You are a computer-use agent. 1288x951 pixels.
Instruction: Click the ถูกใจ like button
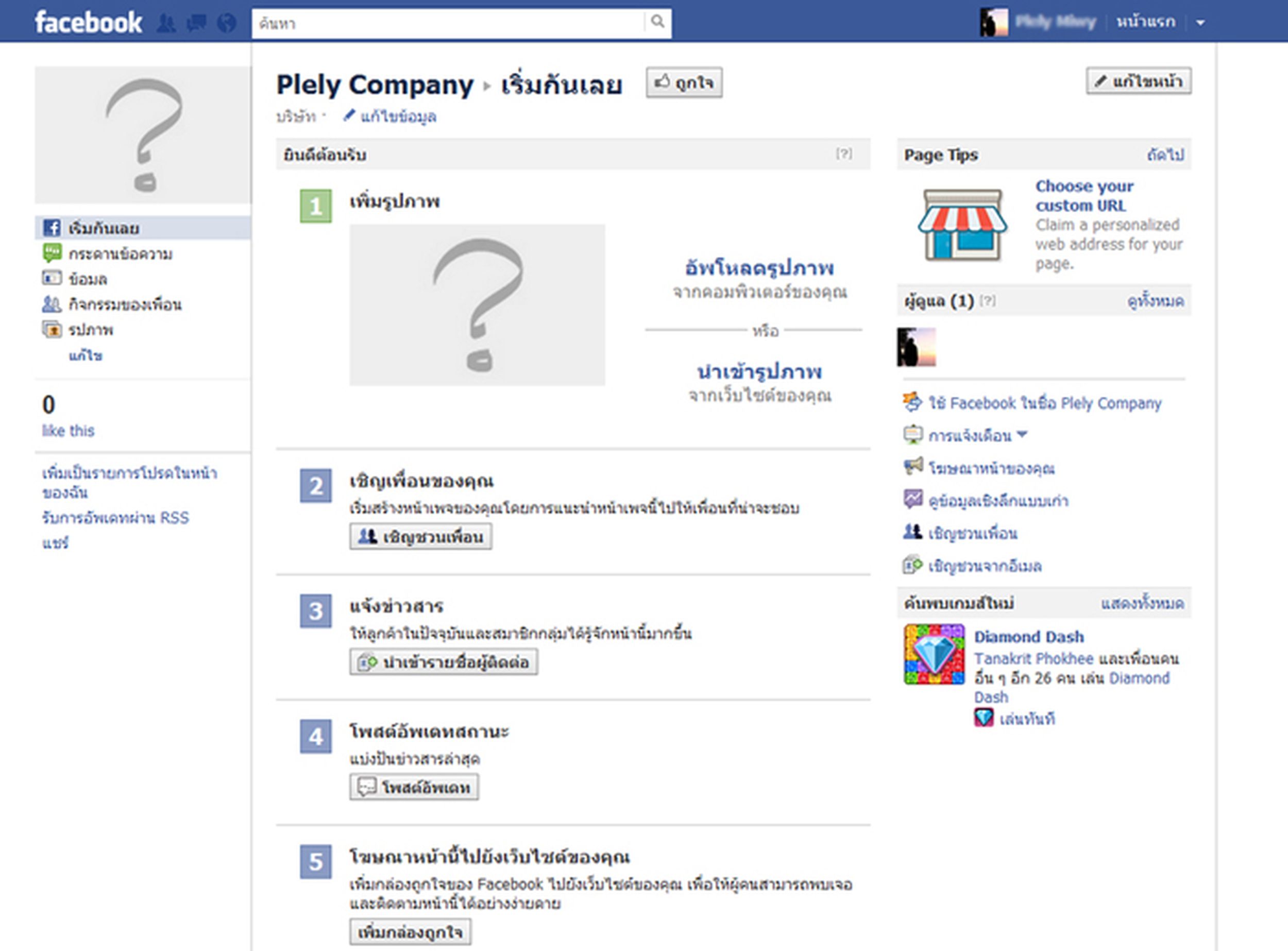click(x=684, y=82)
